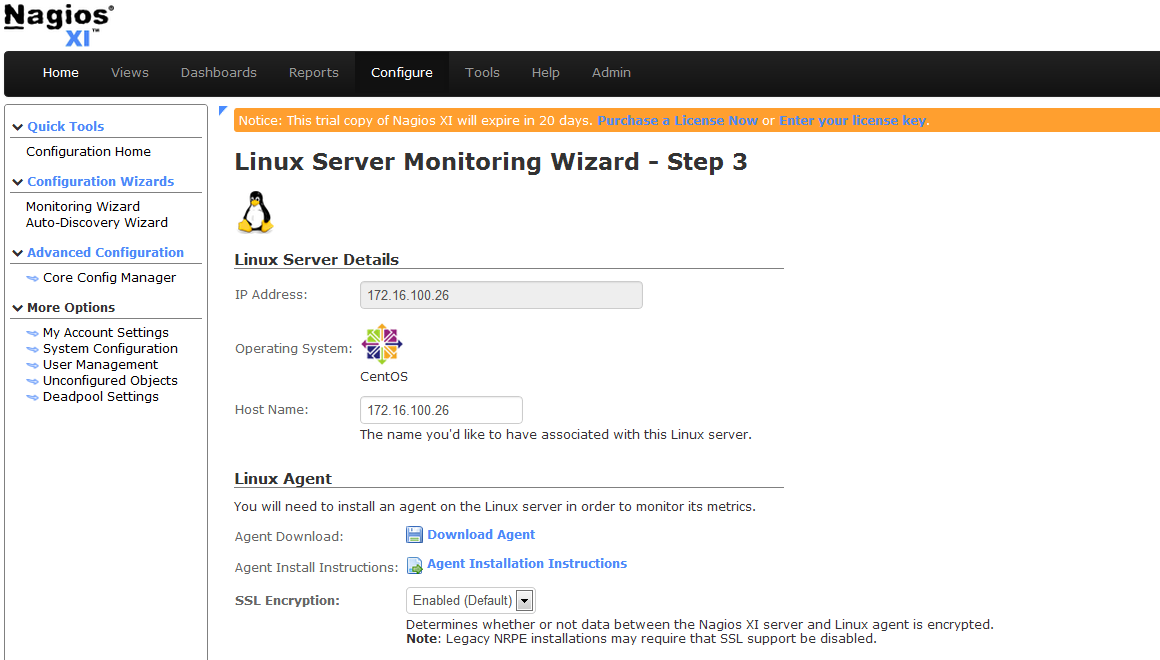This screenshot has height=660, width=1160.
Task: Open User Management
Action: click(x=100, y=365)
